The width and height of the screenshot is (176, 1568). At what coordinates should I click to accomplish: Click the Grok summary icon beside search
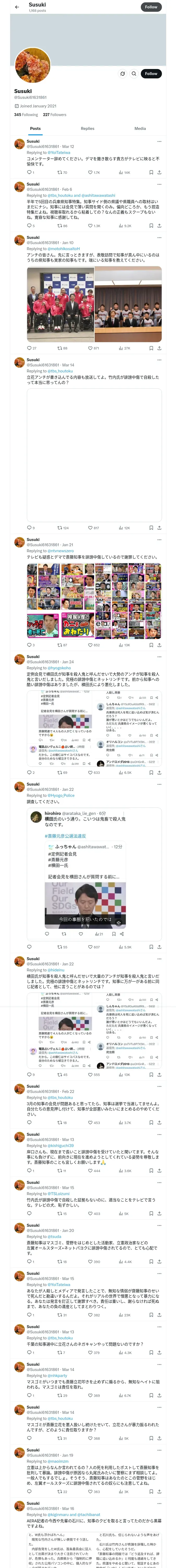[x=122, y=74]
